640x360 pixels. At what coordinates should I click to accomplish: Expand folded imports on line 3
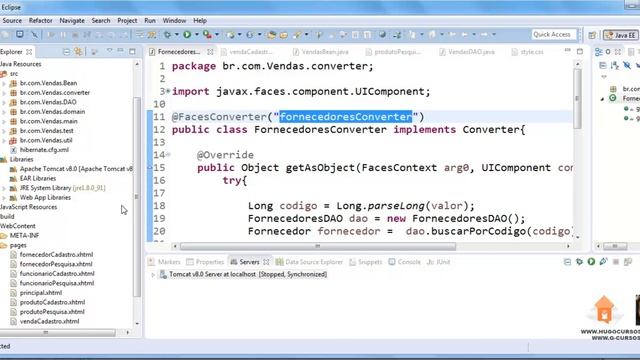(x=168, y=91)
